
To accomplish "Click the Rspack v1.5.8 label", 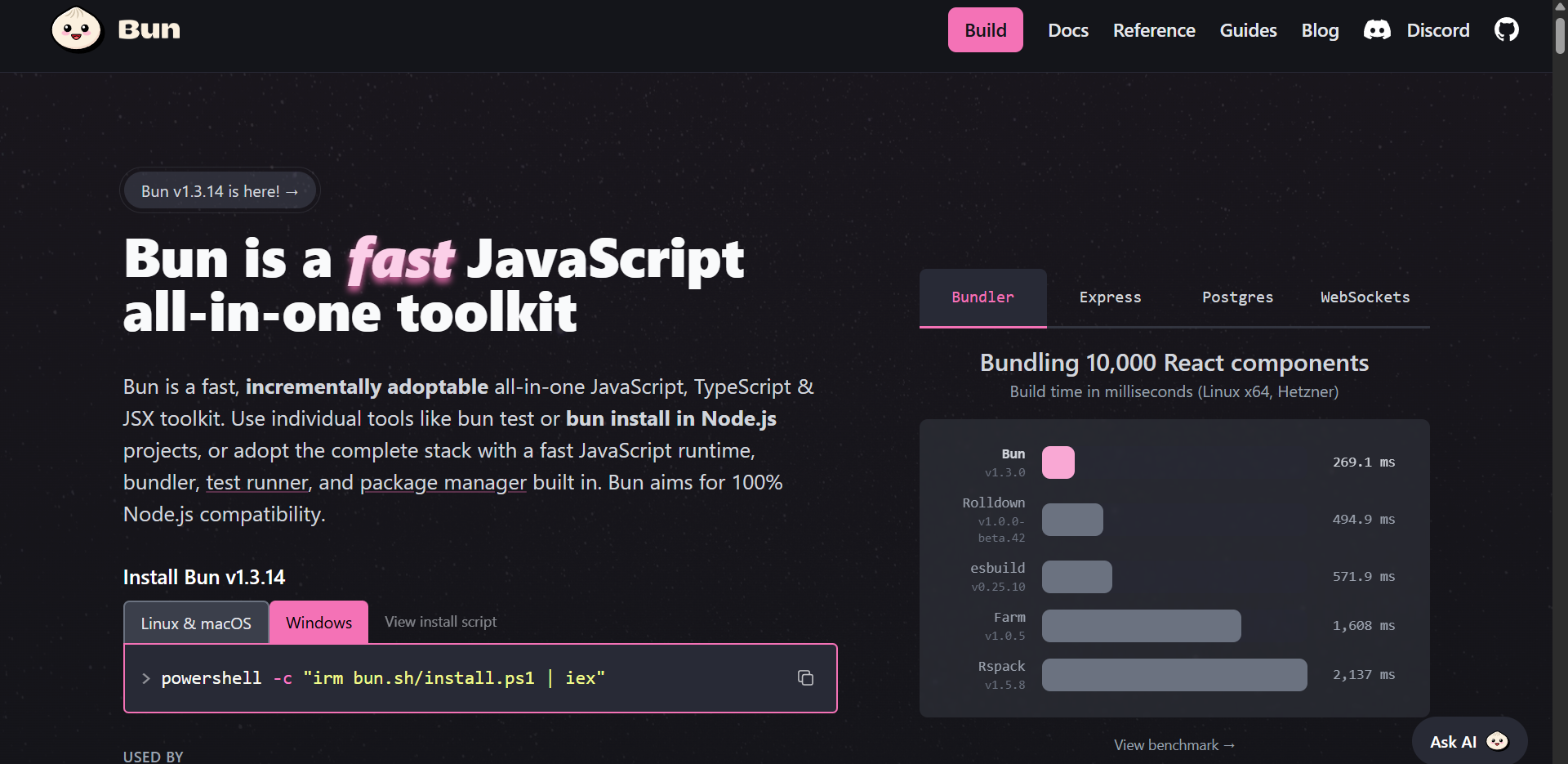I will (x=1002, y=675).
